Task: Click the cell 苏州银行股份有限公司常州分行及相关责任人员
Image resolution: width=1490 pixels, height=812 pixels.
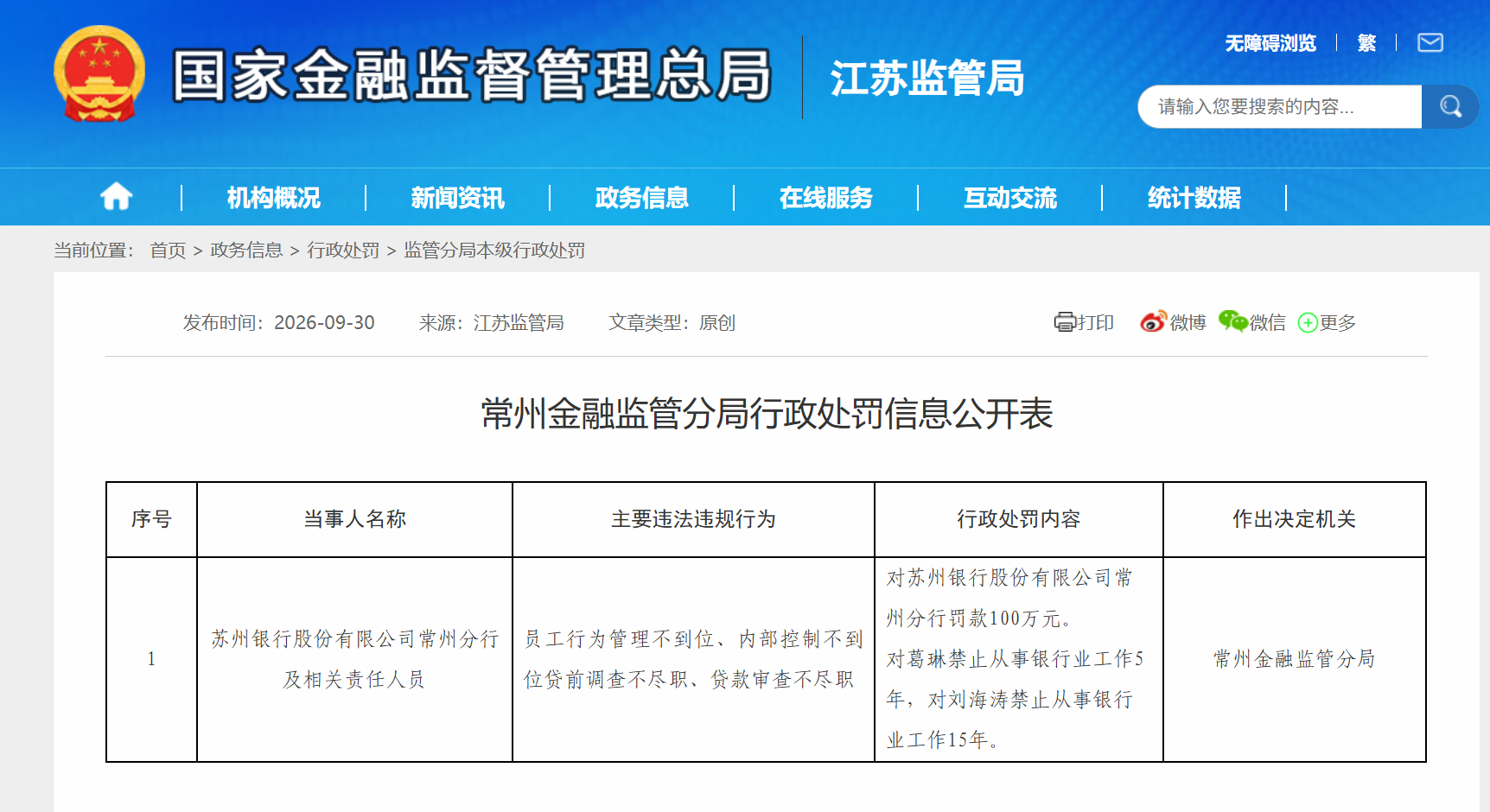Action: [354, 659]
